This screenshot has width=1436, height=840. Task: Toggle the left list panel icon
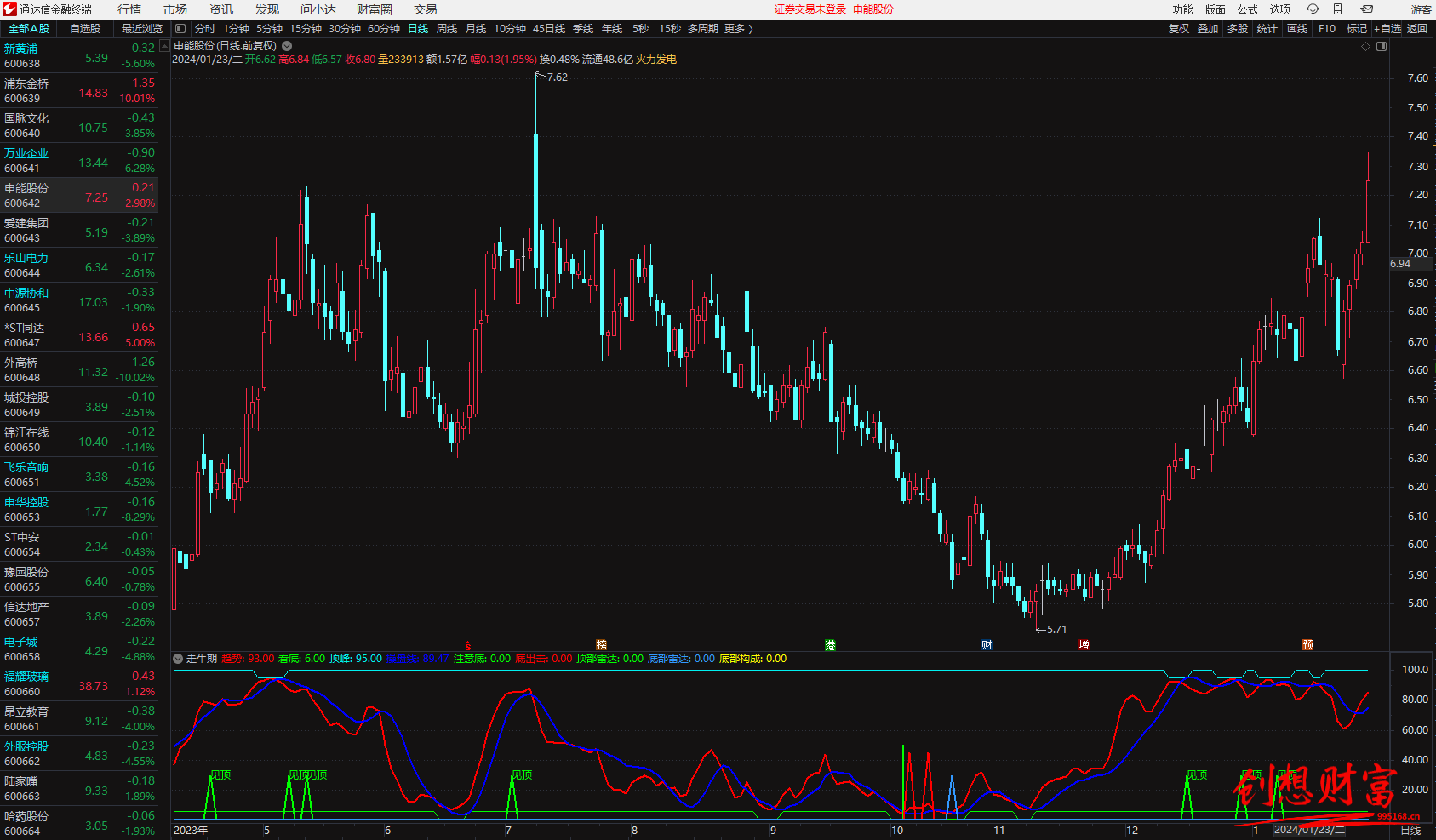(x=180, y=29)
